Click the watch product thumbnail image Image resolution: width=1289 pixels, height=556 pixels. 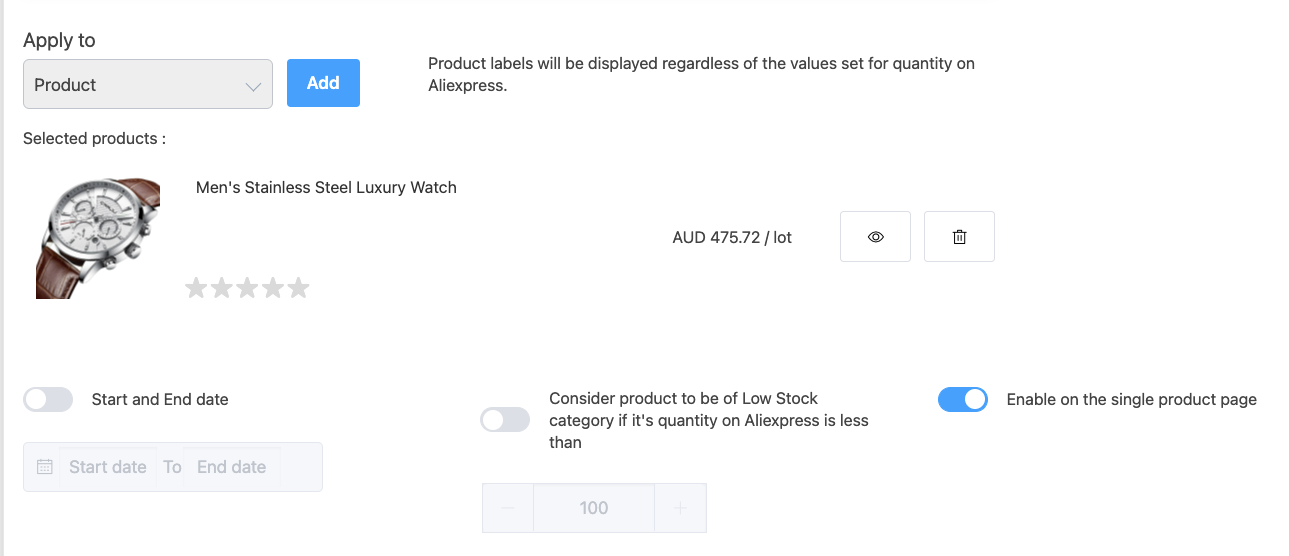point(98,238)
